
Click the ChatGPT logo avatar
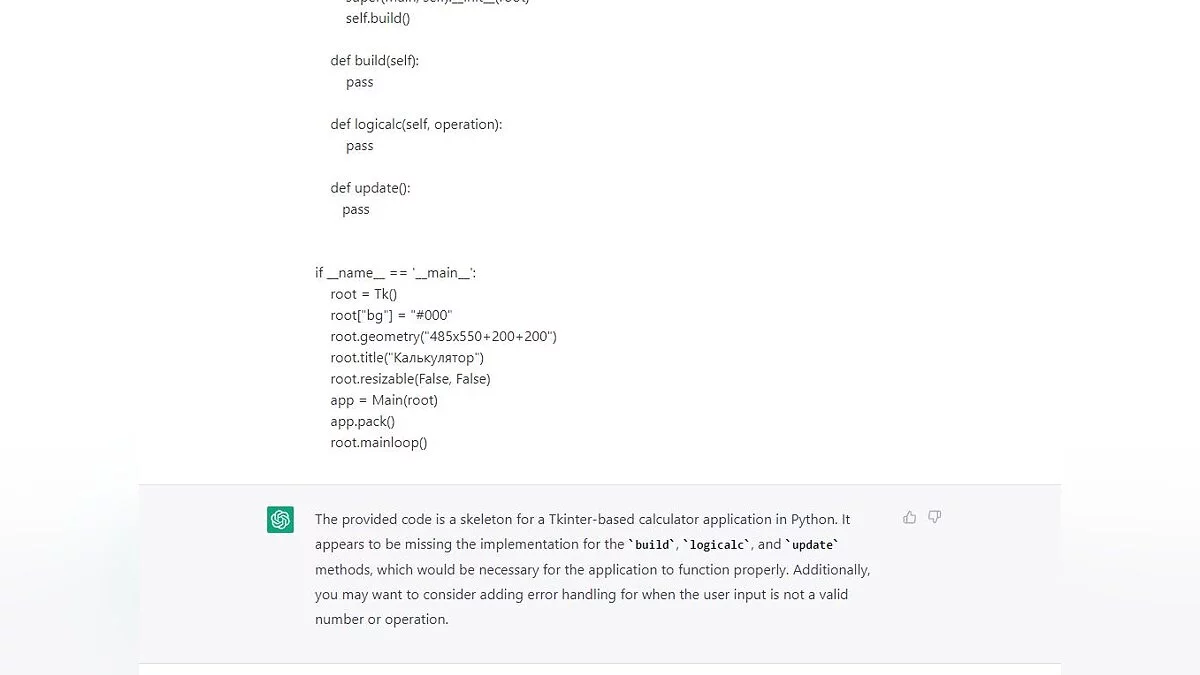click(280, 520)
